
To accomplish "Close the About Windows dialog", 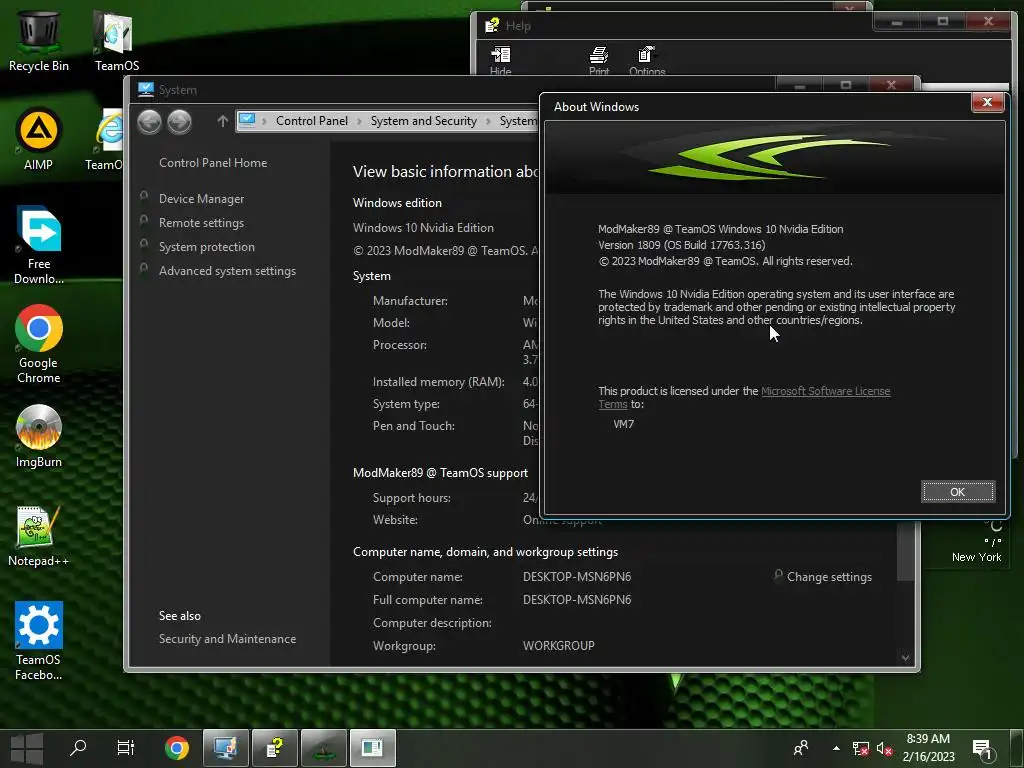I will pos(987,103).
